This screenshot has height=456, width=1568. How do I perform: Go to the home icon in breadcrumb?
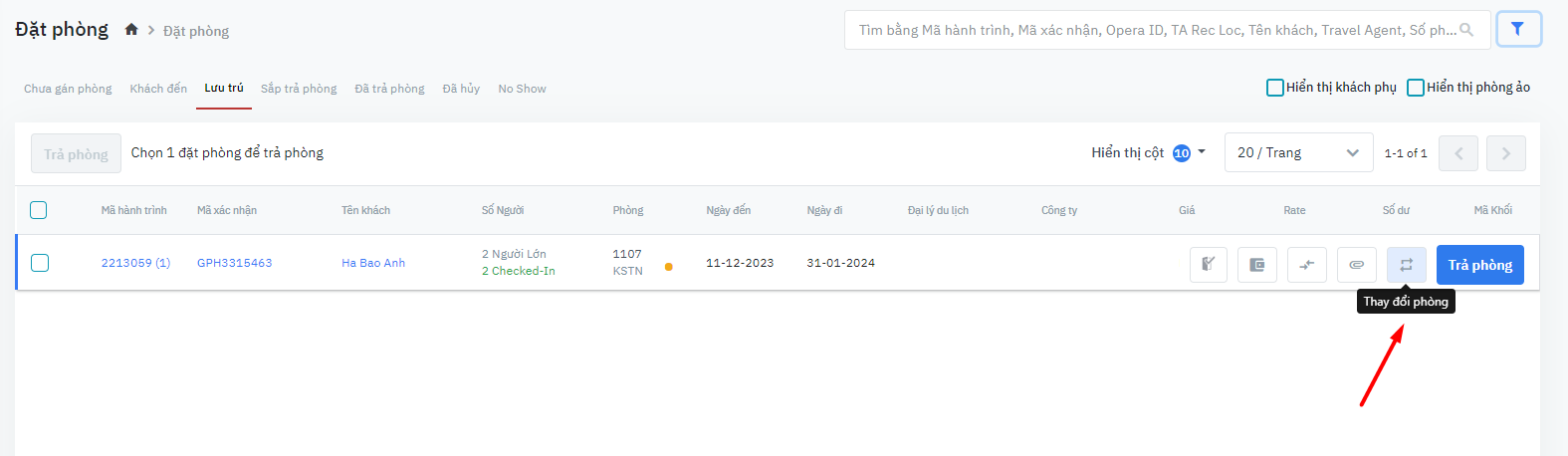click(131, 30)
